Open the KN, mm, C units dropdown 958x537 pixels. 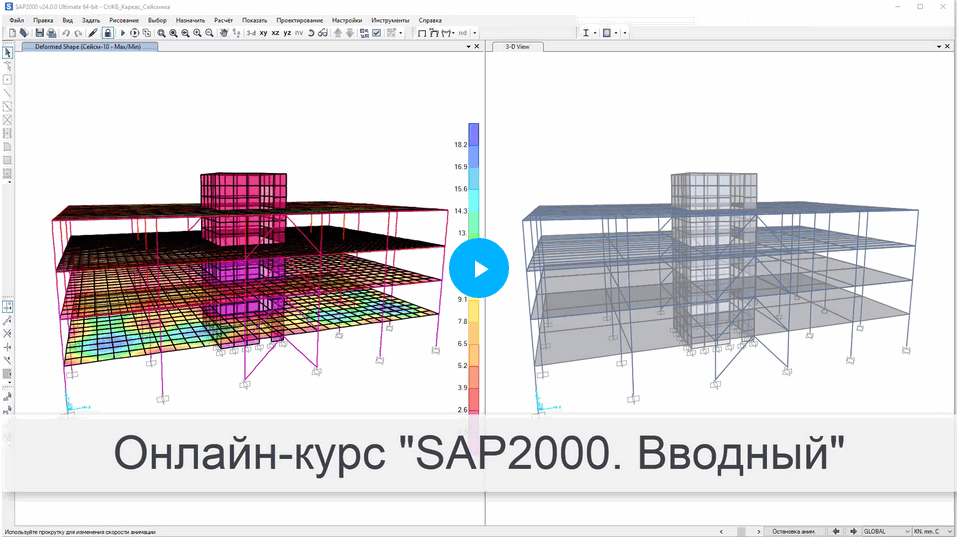tap(934, 531)
